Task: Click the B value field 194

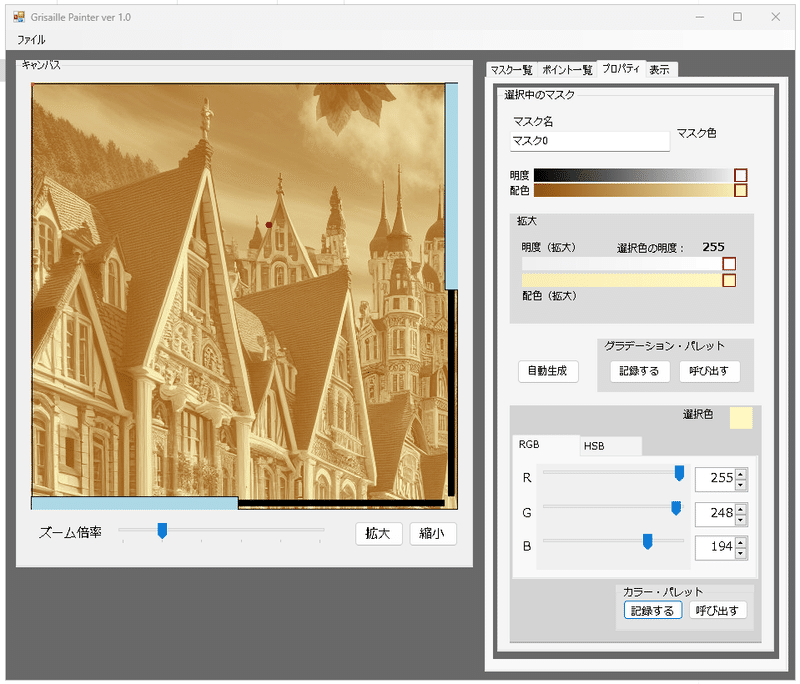Action: pyautogui.click(x=715, y=547)
